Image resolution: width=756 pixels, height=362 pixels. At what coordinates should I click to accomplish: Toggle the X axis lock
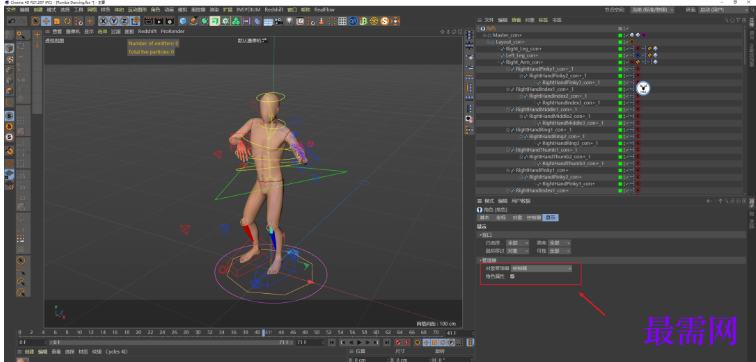[x=104, y=21]
